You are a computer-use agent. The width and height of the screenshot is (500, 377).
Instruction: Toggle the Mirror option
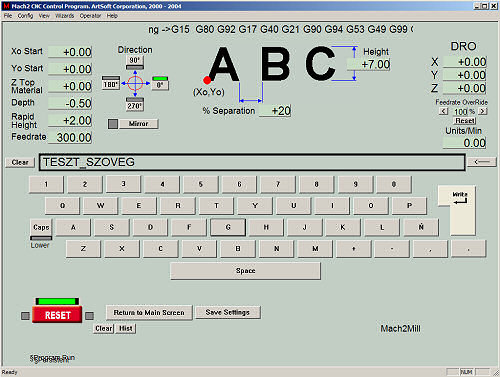(138, 124)
